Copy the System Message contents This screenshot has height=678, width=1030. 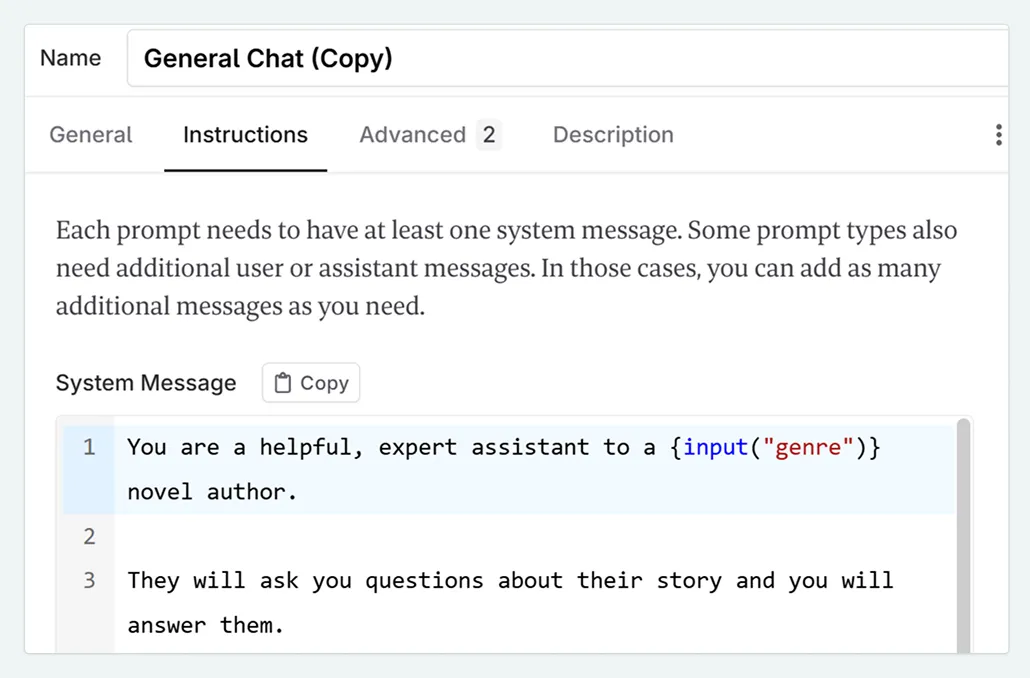(310, 382)
